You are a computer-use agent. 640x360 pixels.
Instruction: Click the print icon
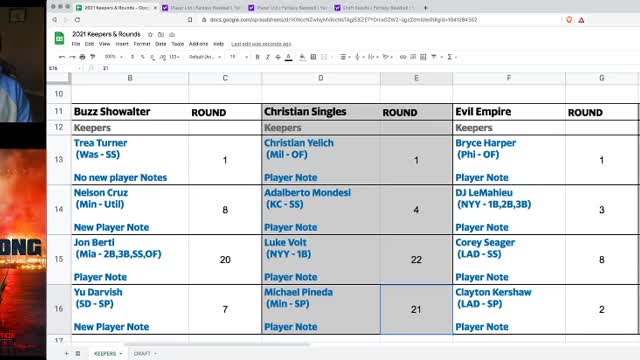[82, 57]
